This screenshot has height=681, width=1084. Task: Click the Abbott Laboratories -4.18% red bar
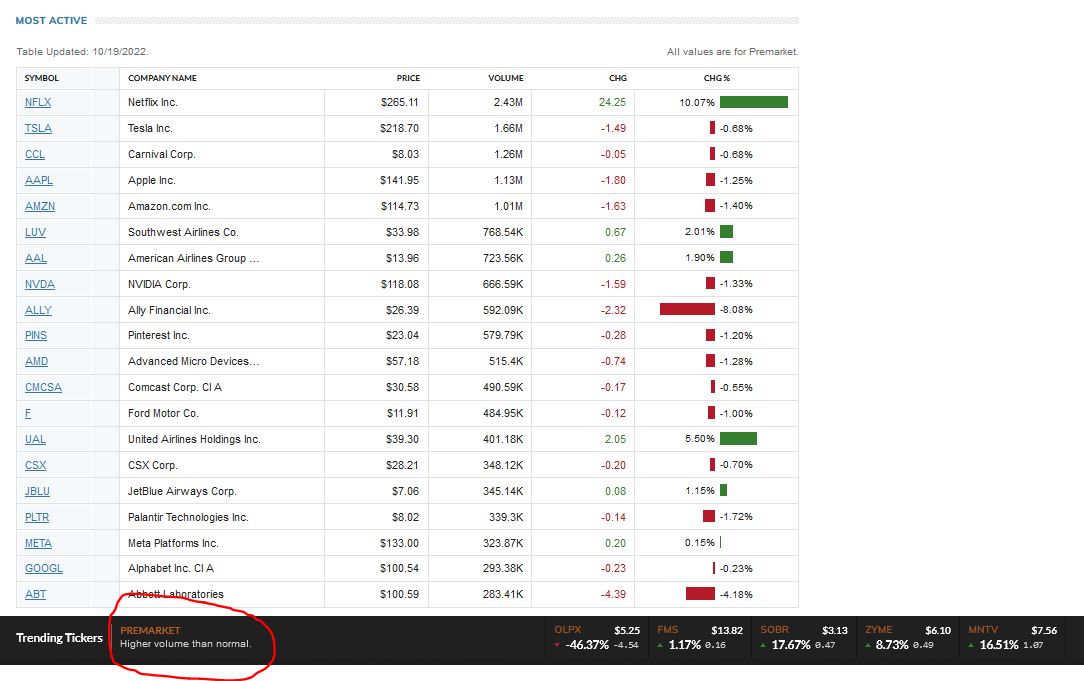(700, 593)
